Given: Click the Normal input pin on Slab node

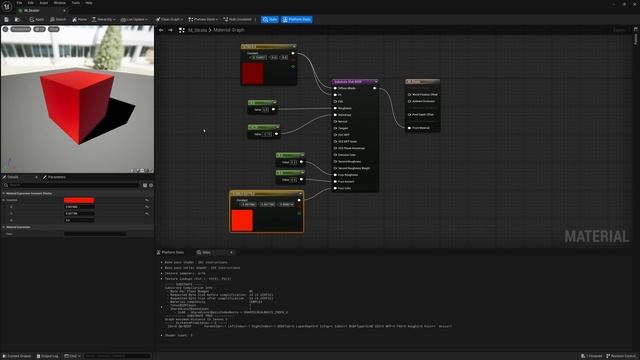Looking at the screenshot, I should click(x=335, y=122).
